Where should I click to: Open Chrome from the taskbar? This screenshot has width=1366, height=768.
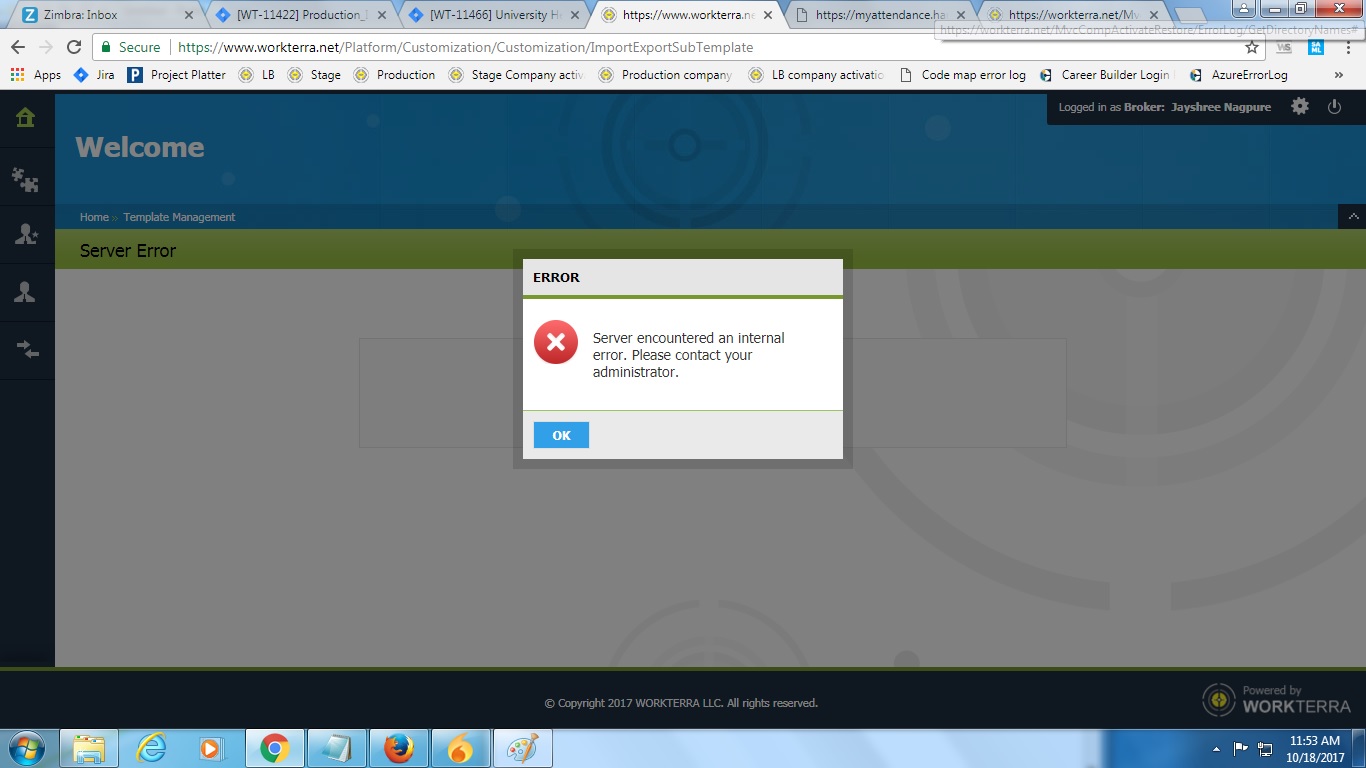tap(274, 748)
